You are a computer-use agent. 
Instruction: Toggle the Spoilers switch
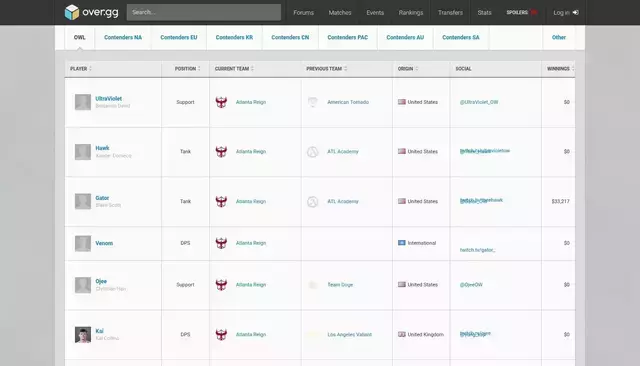tap(534, 13)
